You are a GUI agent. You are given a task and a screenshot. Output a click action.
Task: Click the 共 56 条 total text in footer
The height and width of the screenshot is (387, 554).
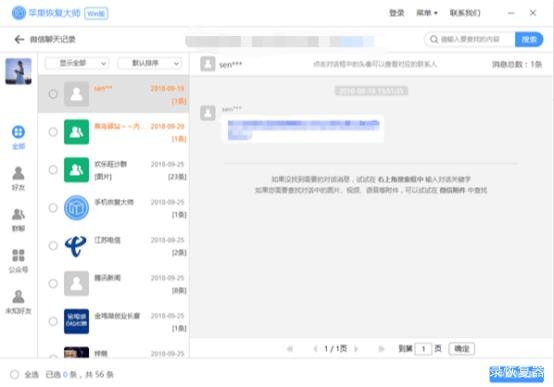click(99, 374)
